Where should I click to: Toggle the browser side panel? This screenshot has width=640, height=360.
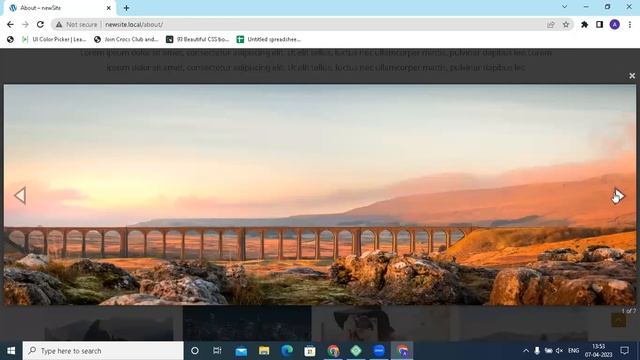(599, 24)
